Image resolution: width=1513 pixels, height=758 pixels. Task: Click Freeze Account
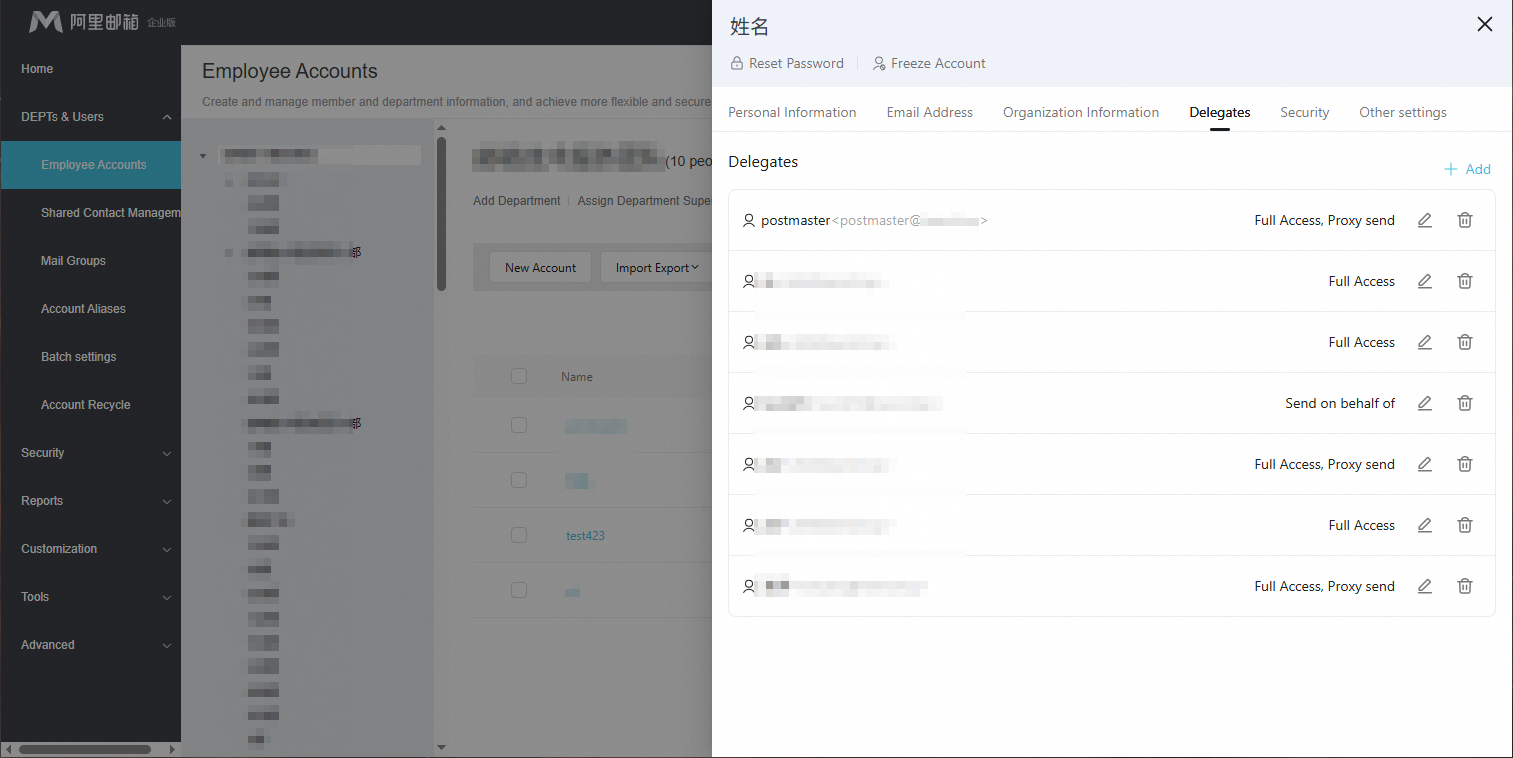929,63
